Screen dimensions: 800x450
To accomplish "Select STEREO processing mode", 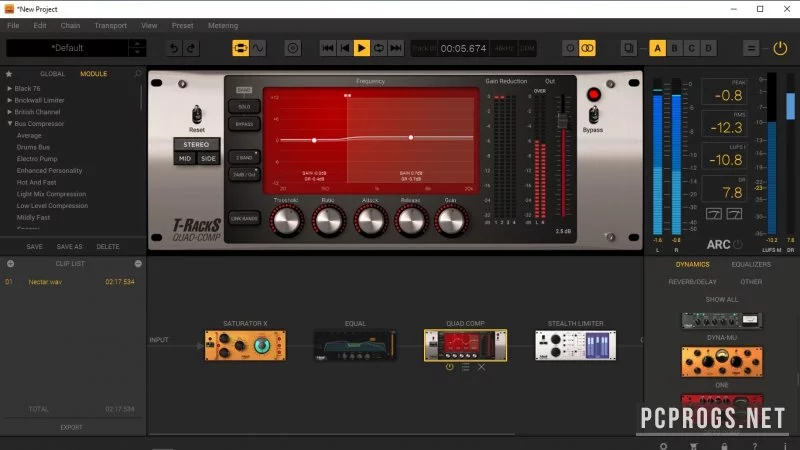I will click(x=196, y=145).
